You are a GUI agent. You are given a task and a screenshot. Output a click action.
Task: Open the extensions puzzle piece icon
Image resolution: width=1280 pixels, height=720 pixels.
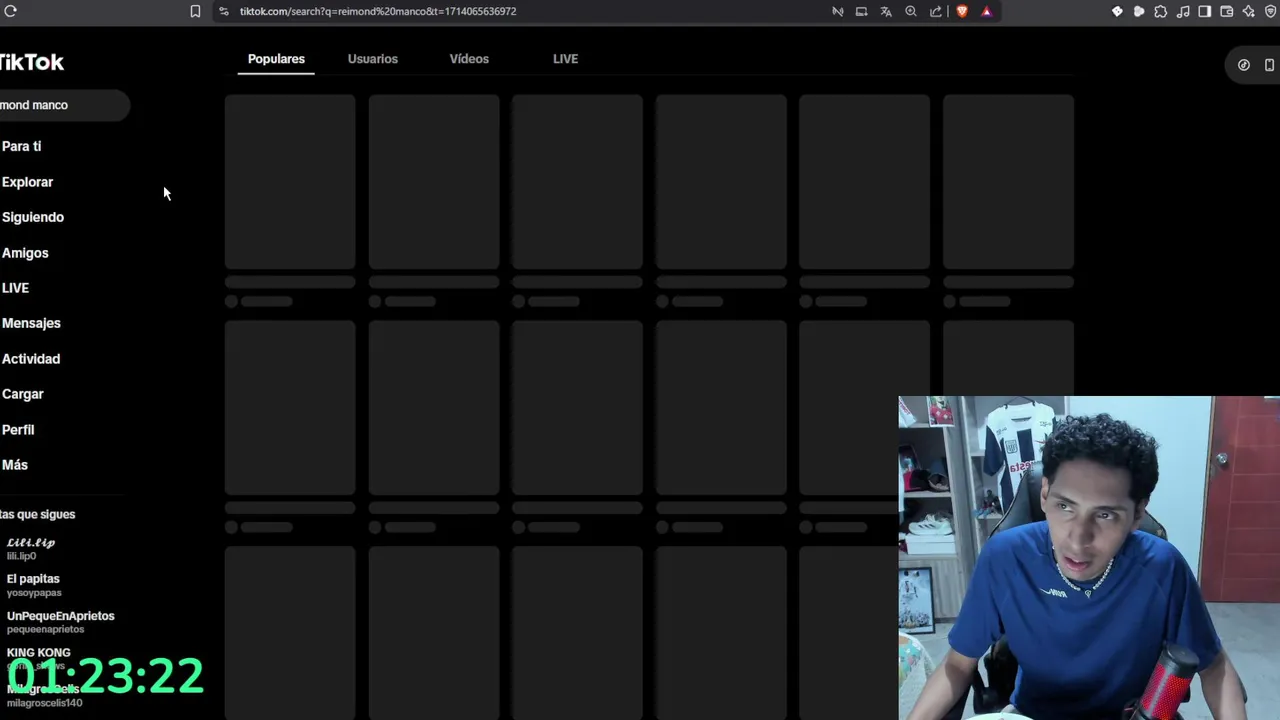click(x=1161, y=11)
